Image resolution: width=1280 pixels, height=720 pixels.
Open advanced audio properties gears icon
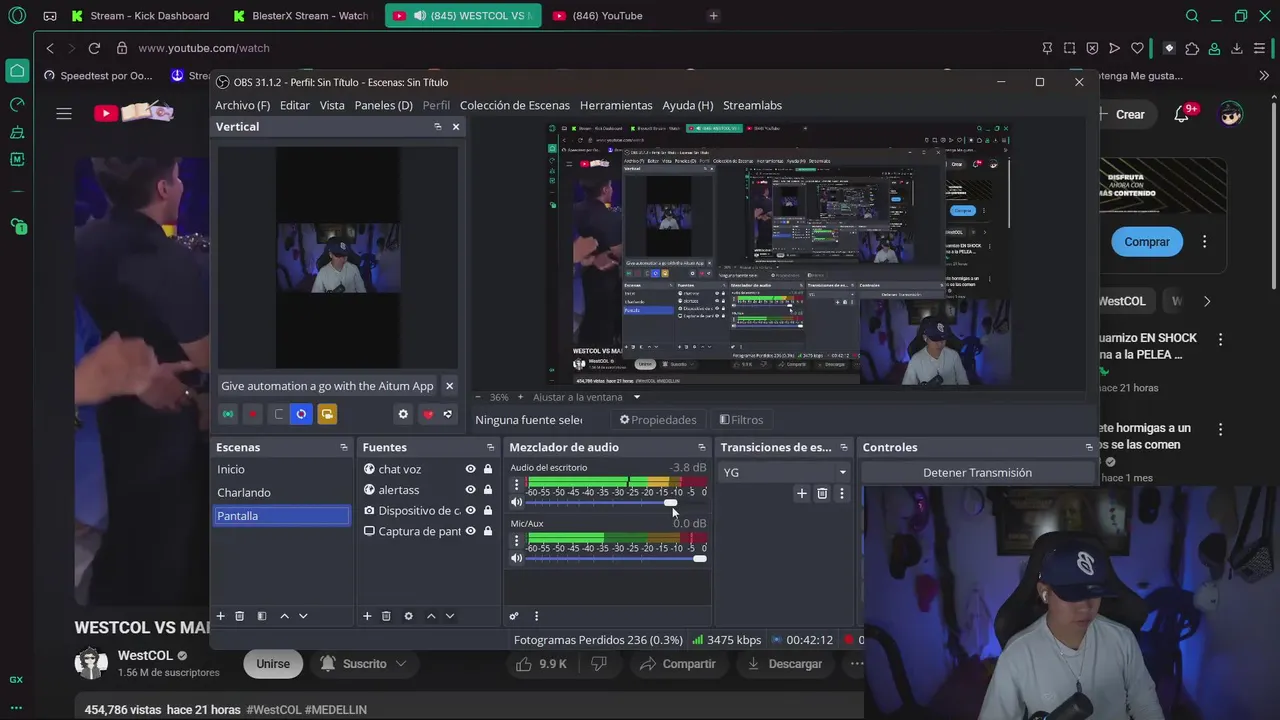tap(514, 616)
